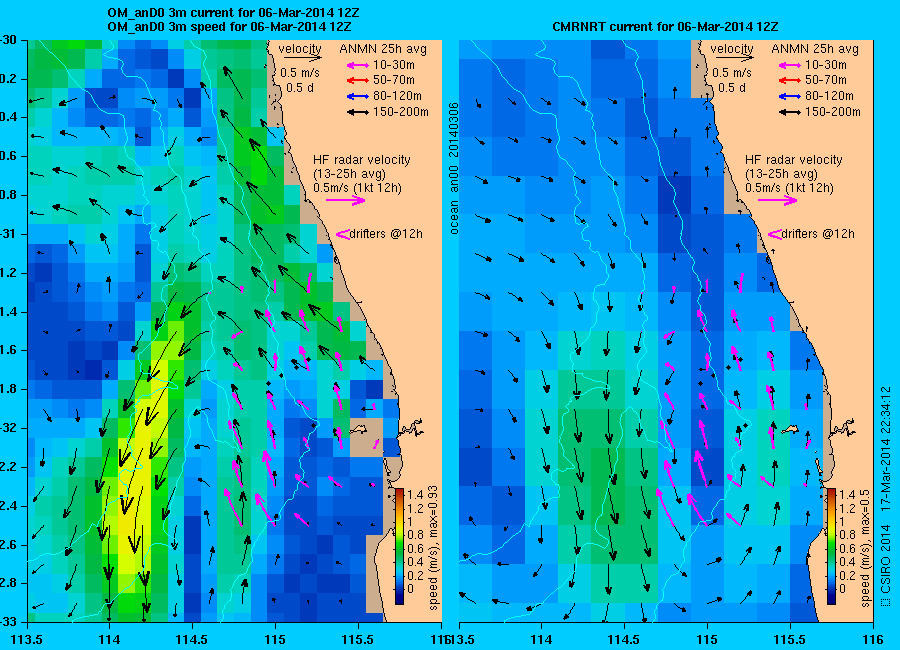The image size is (900, 650).
Task: Click the black 150-200m arrow in right legend
Action: point(790,113)
